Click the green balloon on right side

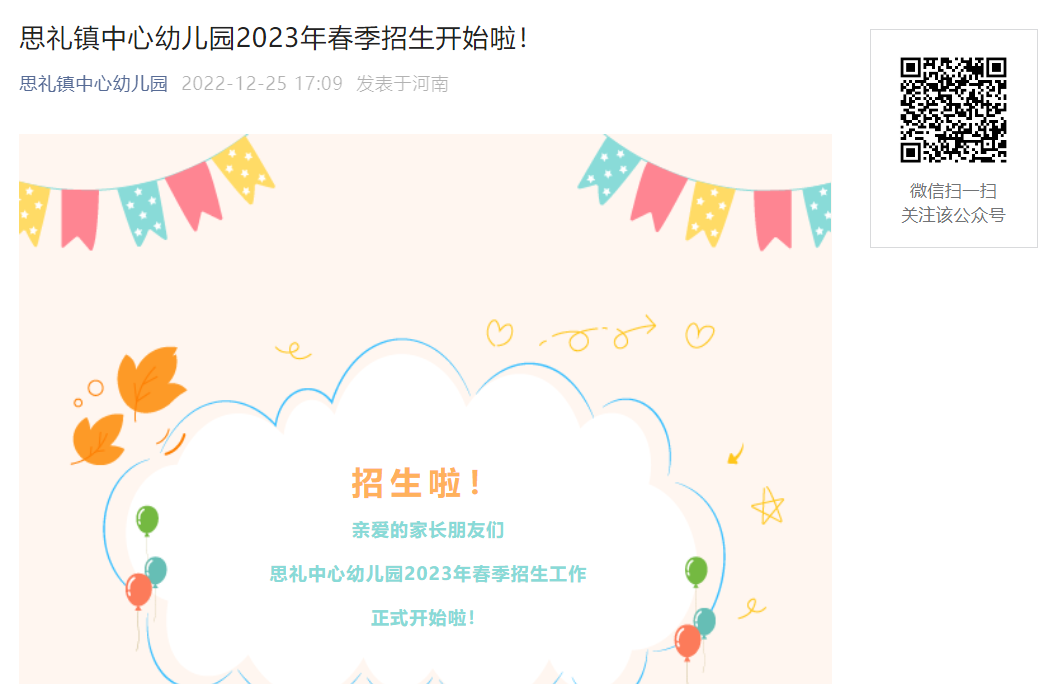(x=696, y=571)
